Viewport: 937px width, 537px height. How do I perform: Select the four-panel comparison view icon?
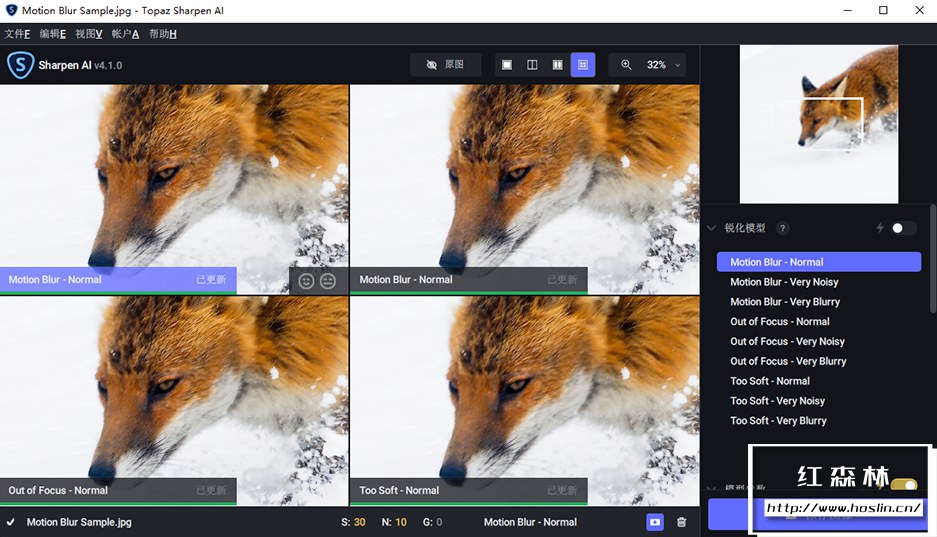click(x=583, y=65)
